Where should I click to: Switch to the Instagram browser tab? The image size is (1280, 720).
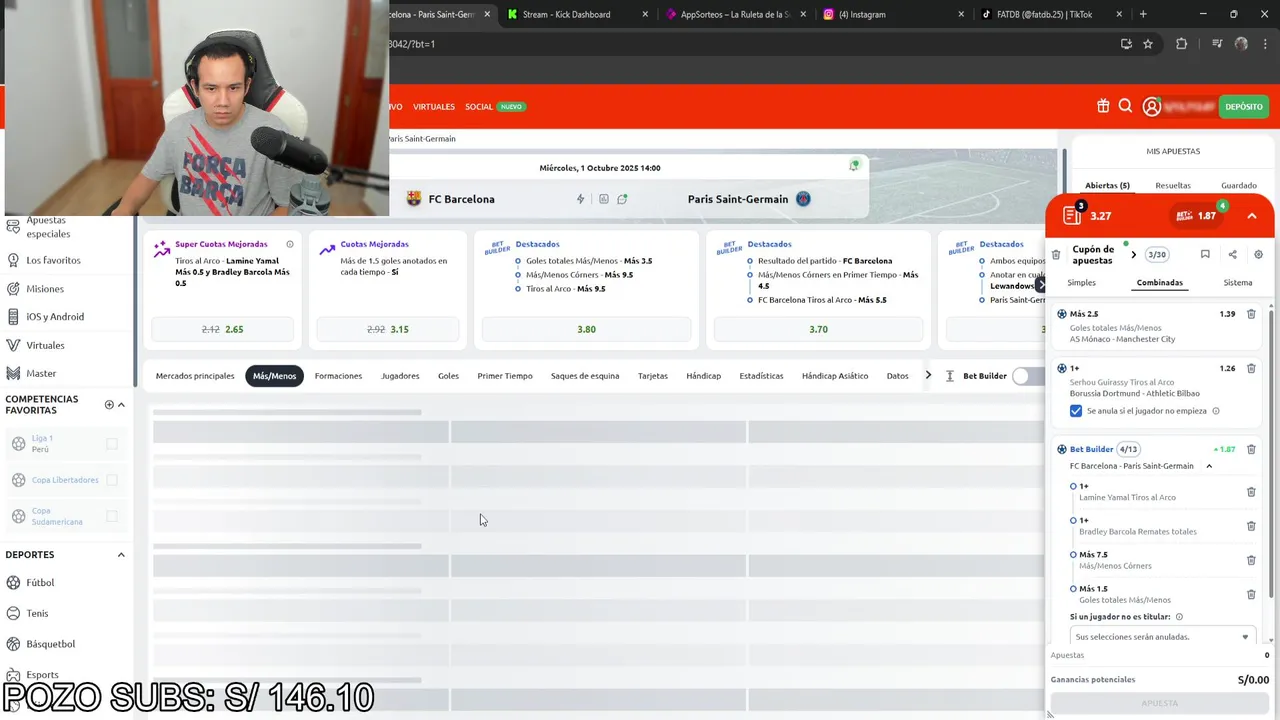coord(892,14)
